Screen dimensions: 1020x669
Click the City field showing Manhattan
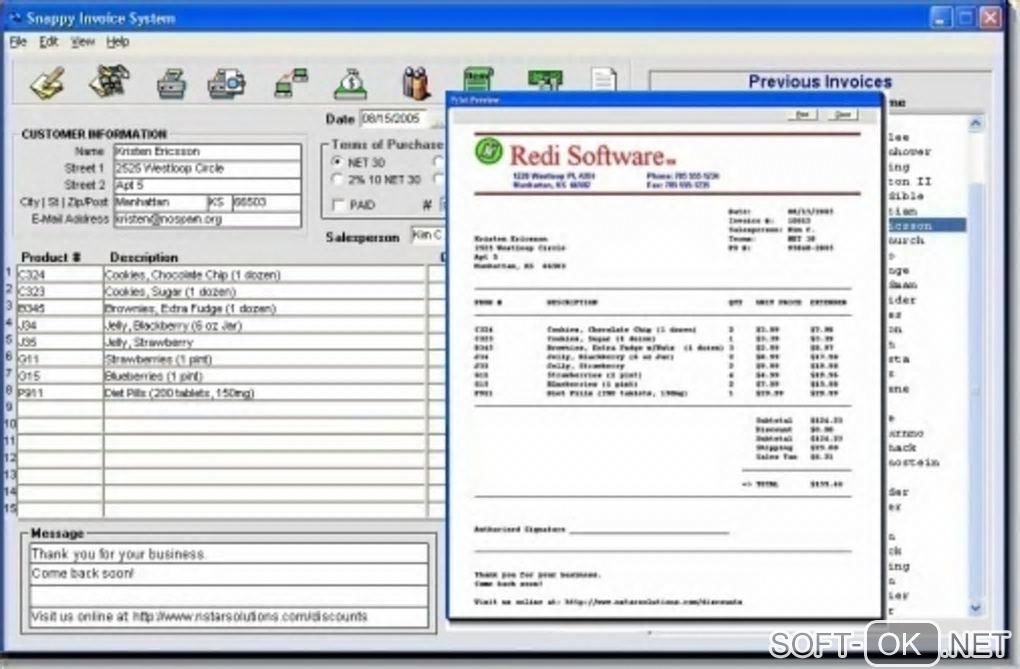160,202
